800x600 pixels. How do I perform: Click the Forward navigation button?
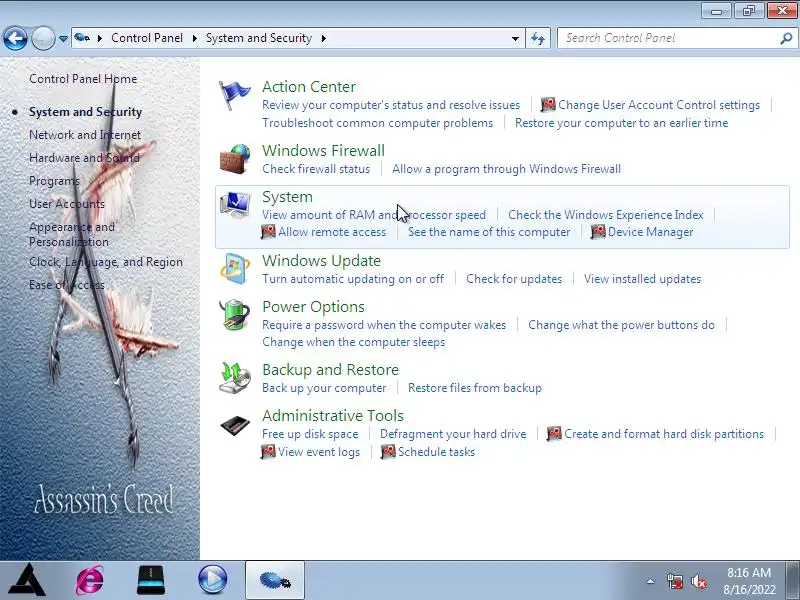coord(43,38)
